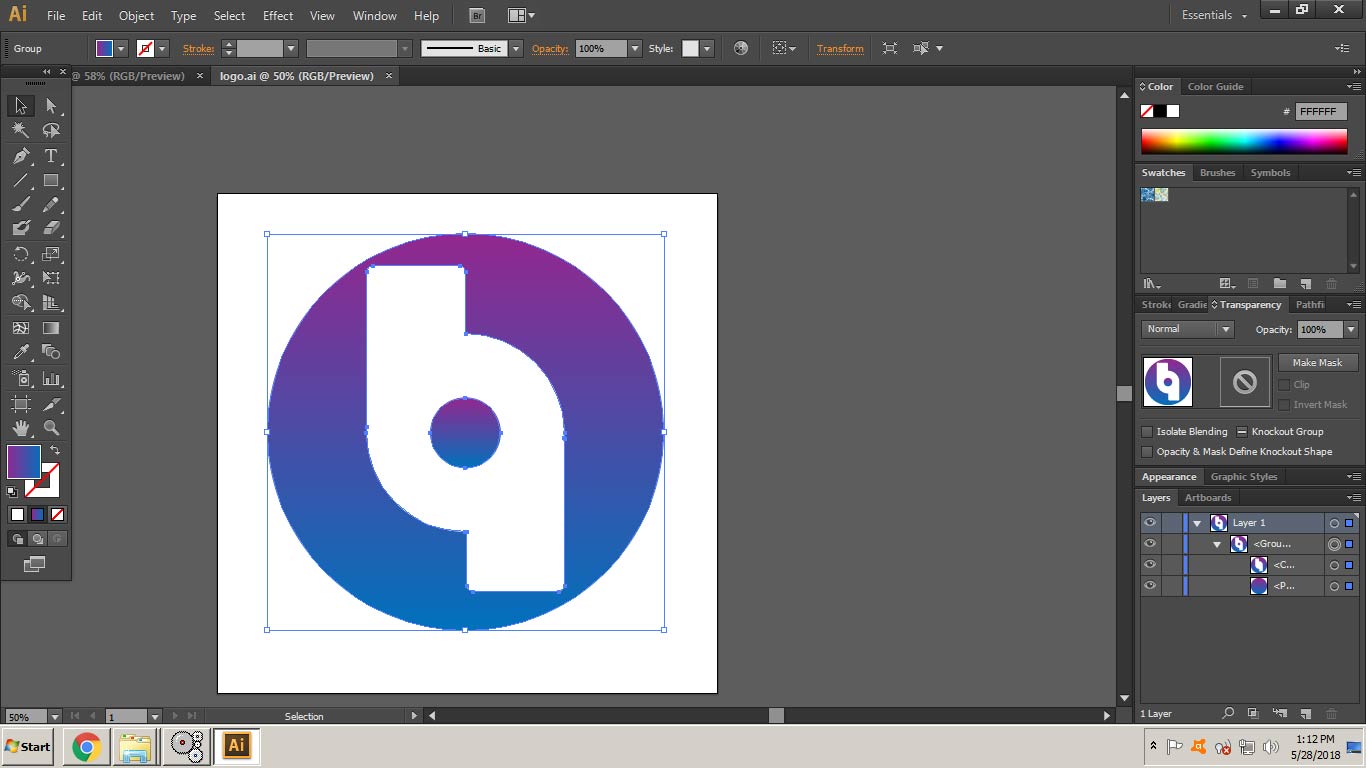Select the Eyedropper tool

[x=20, y=352]
